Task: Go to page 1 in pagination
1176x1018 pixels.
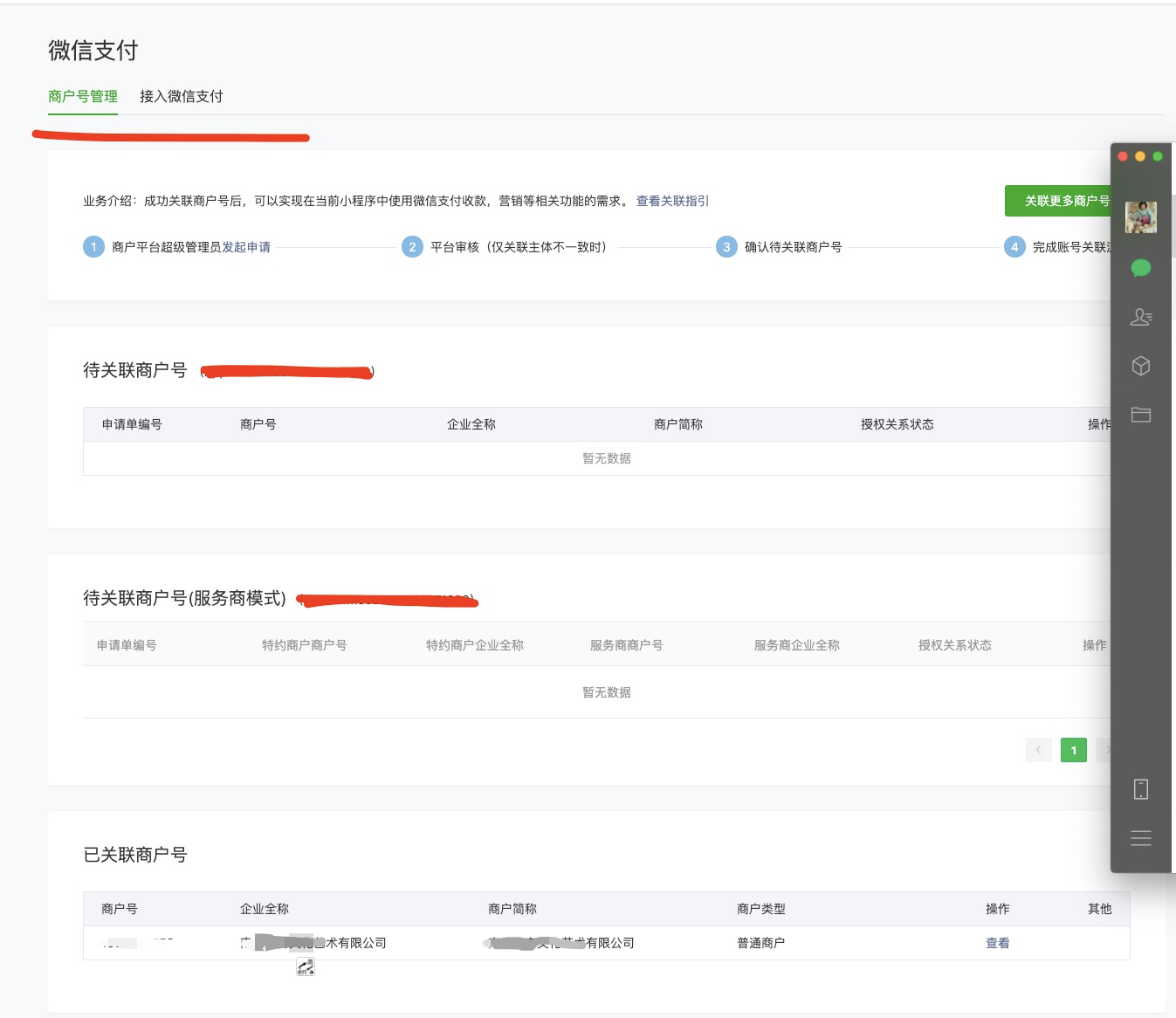Action: 1073,750
